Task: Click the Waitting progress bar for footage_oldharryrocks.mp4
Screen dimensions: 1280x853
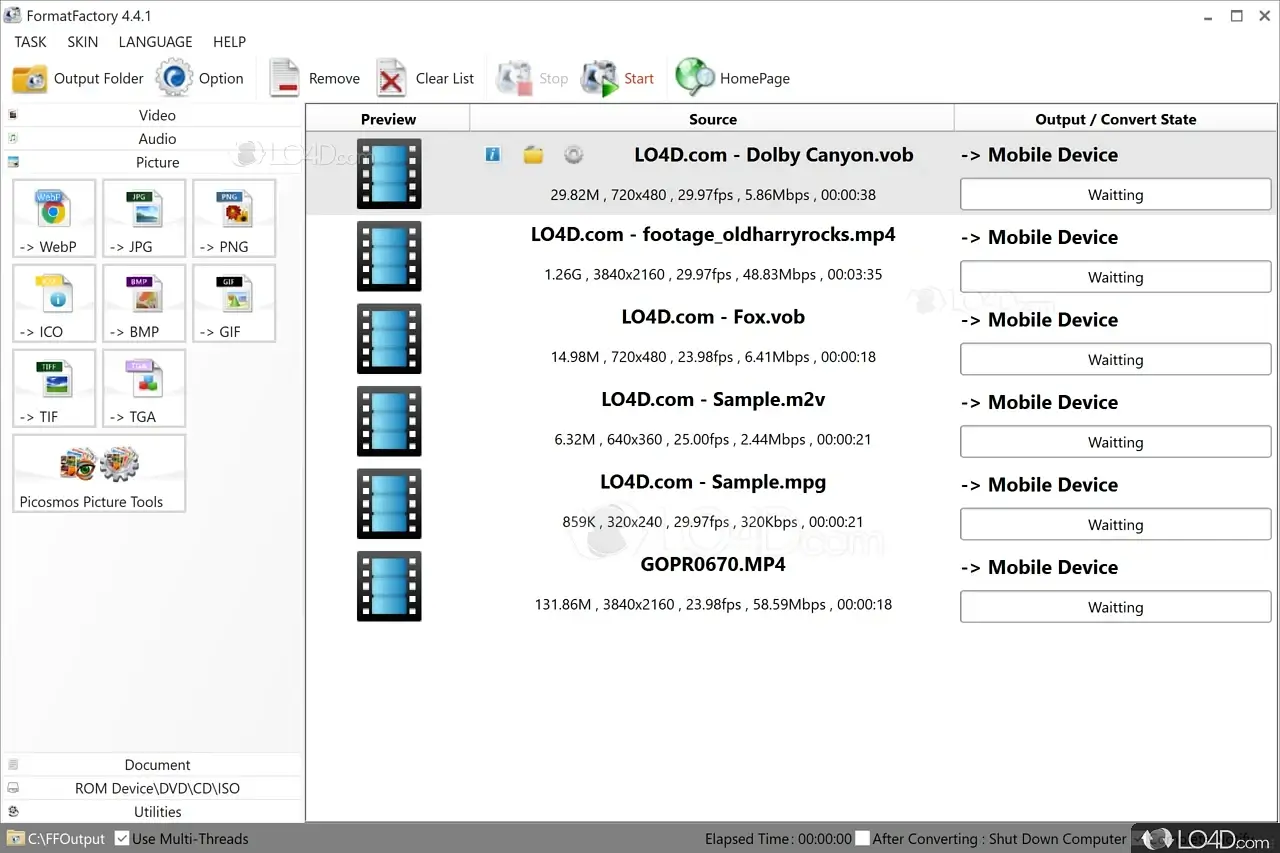Action: pos(1116,277)
